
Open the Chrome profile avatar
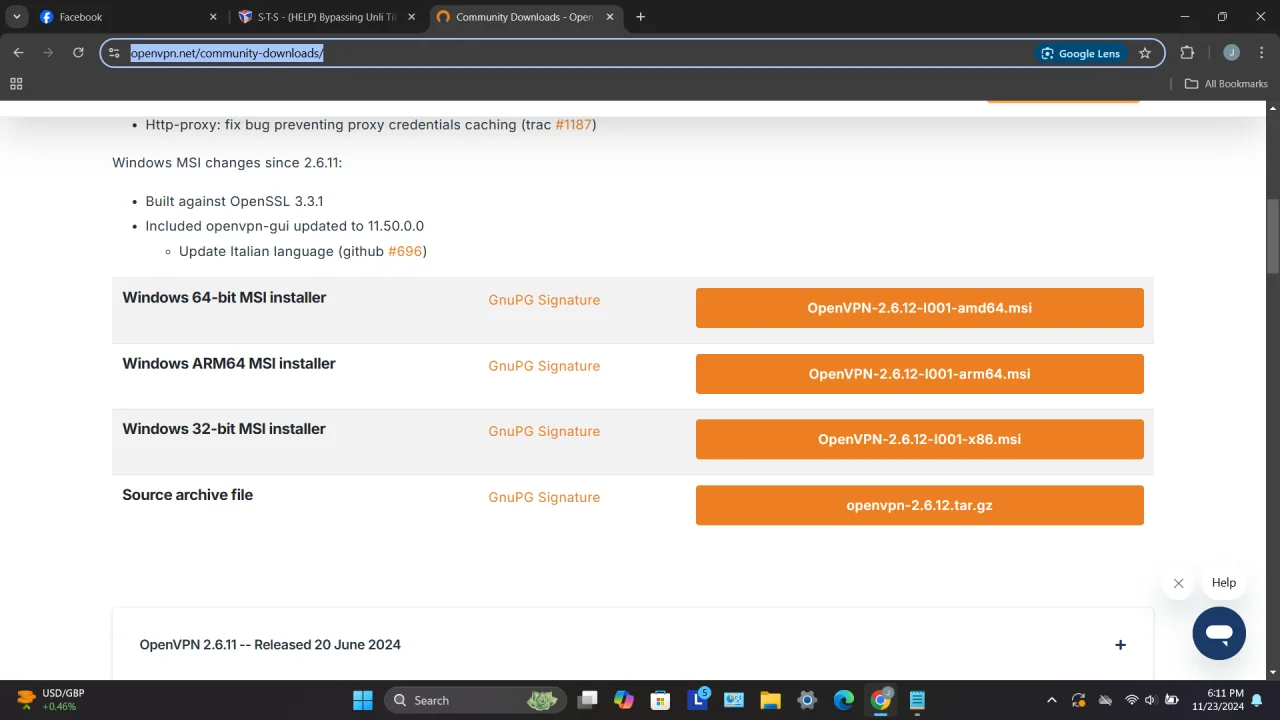1232,53
